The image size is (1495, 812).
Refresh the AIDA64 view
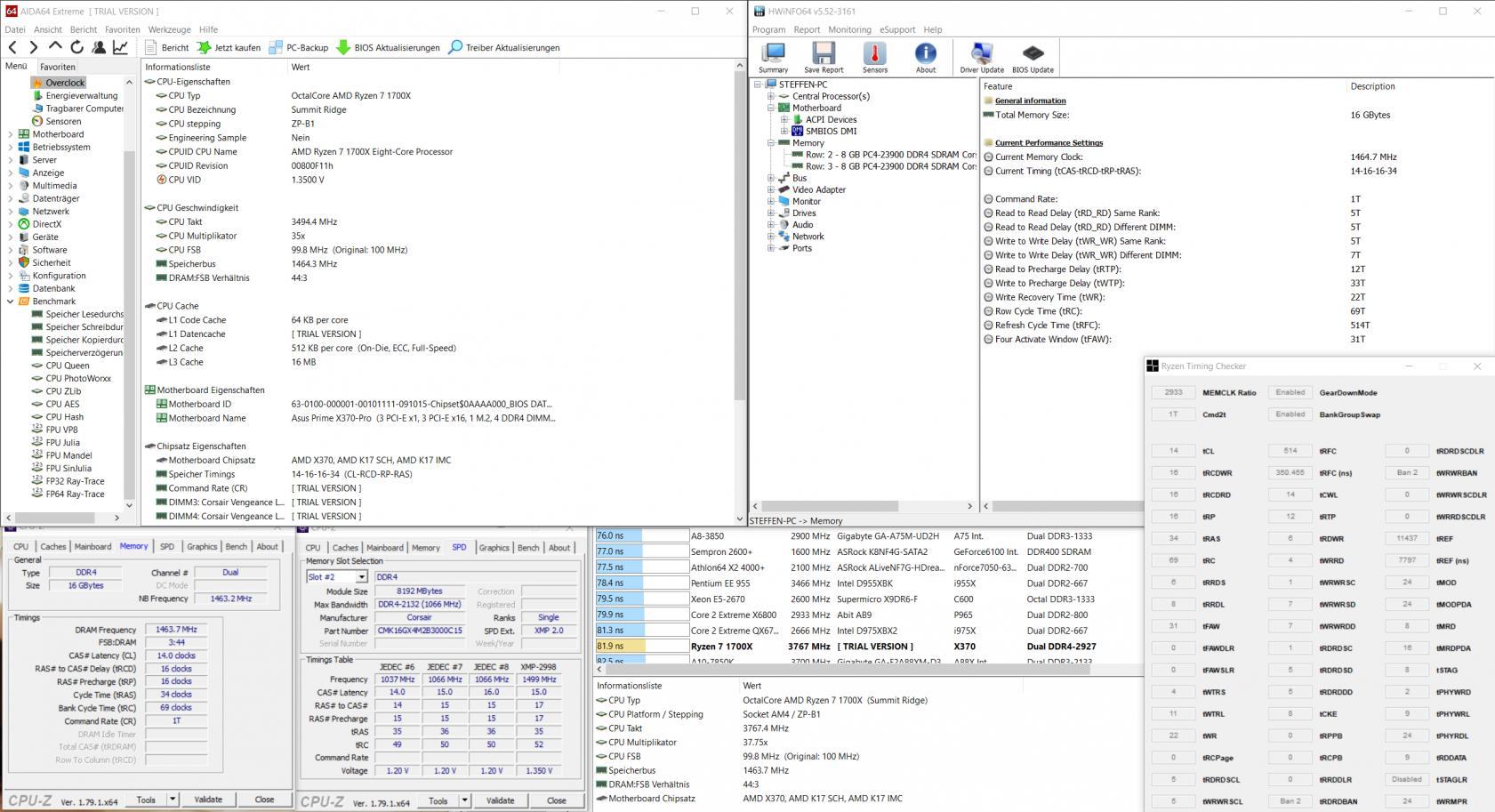[x=76, y=47]
